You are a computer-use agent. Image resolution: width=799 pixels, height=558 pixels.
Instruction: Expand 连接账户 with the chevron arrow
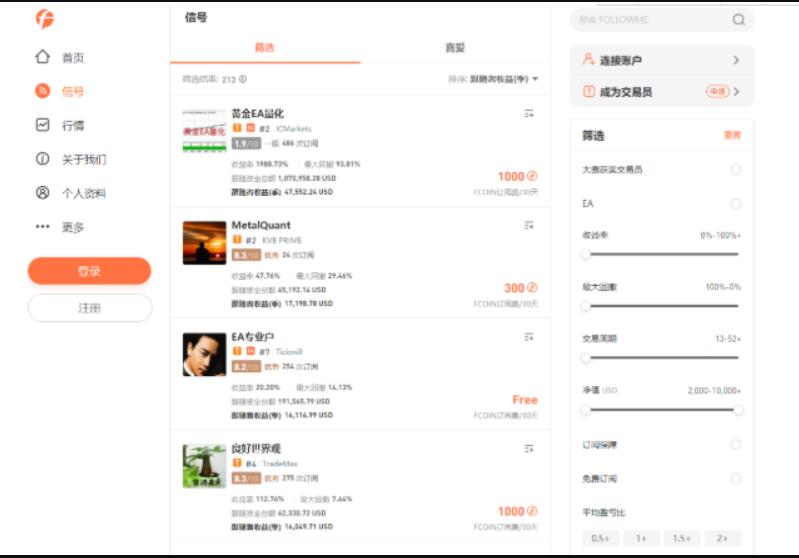(736, 60)
